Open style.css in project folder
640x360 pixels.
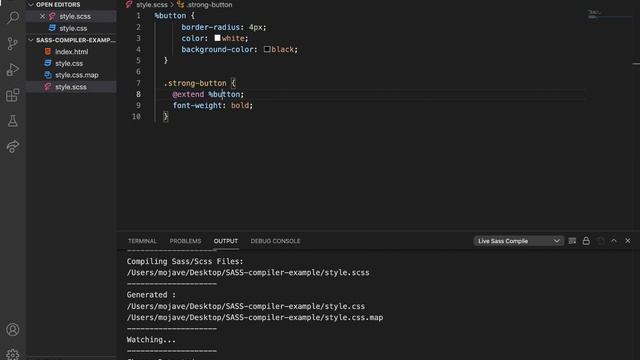pyautogui.click(x=69, y=64)
